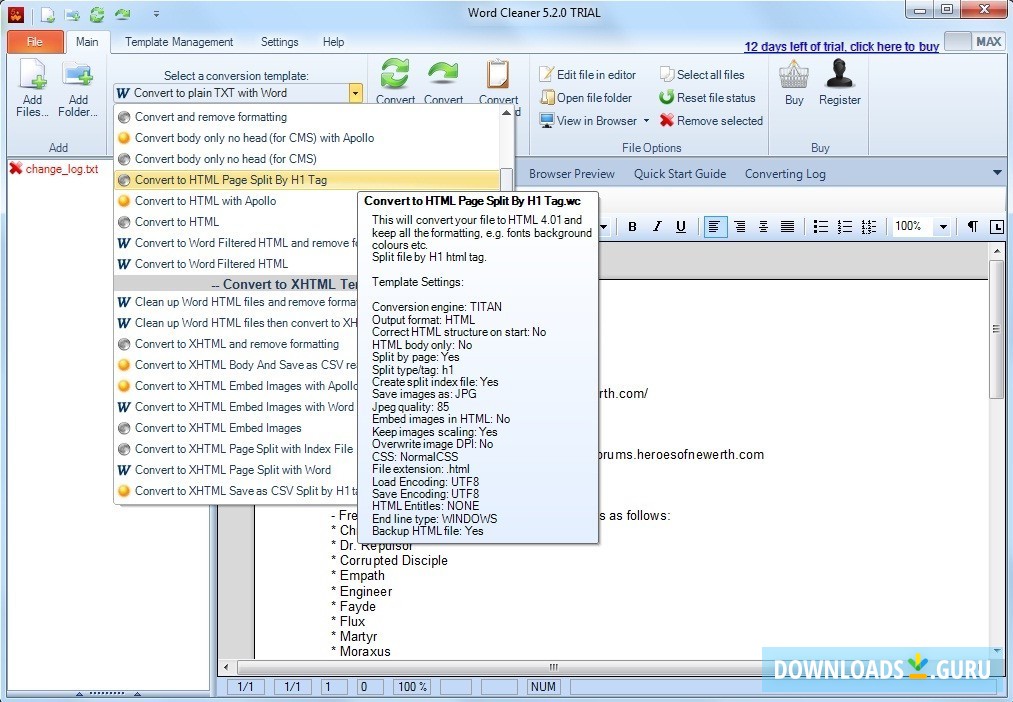Choose Convert to Word Filtered HTML template
This screenshot has width=1013, height=702.
[236, 263]
